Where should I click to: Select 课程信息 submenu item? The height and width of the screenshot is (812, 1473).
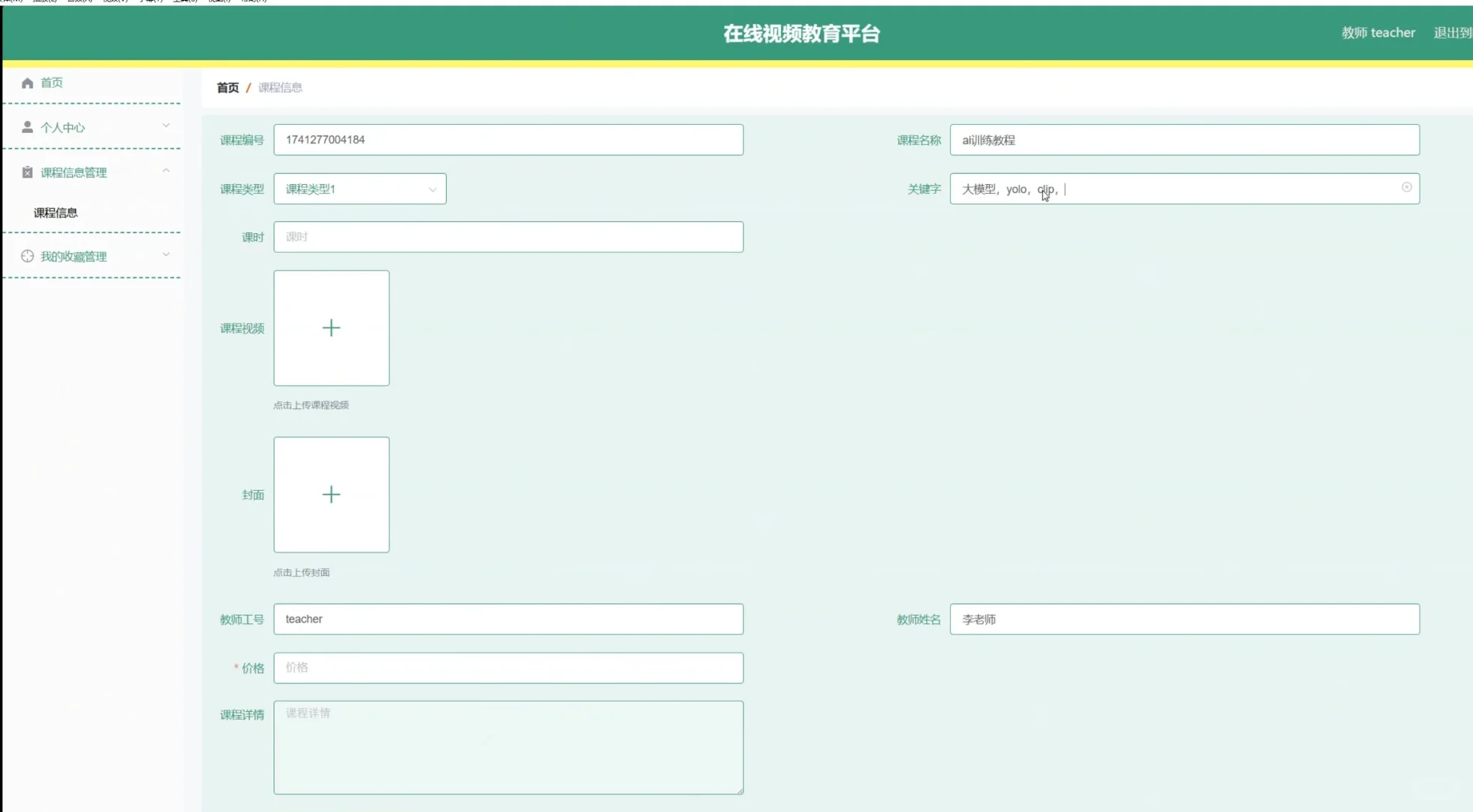tap(56, 213)
